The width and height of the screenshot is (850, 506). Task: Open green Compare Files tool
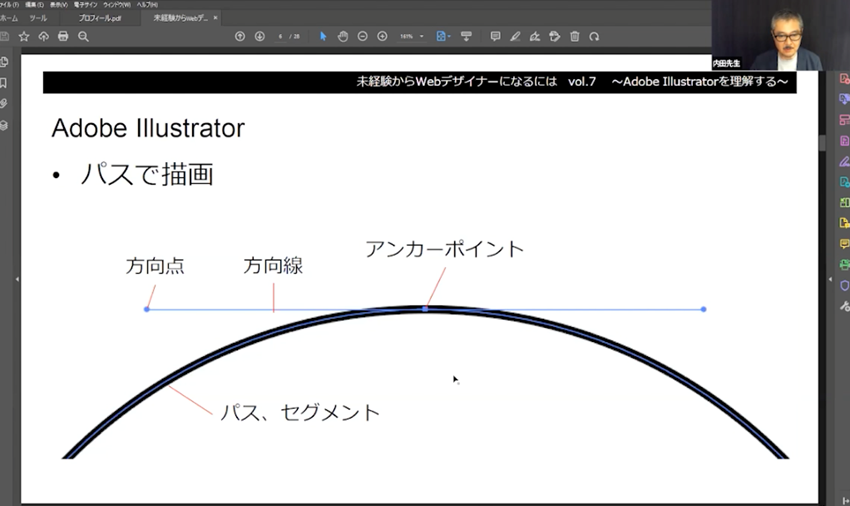pyautogui.click(x=844, y=203)
